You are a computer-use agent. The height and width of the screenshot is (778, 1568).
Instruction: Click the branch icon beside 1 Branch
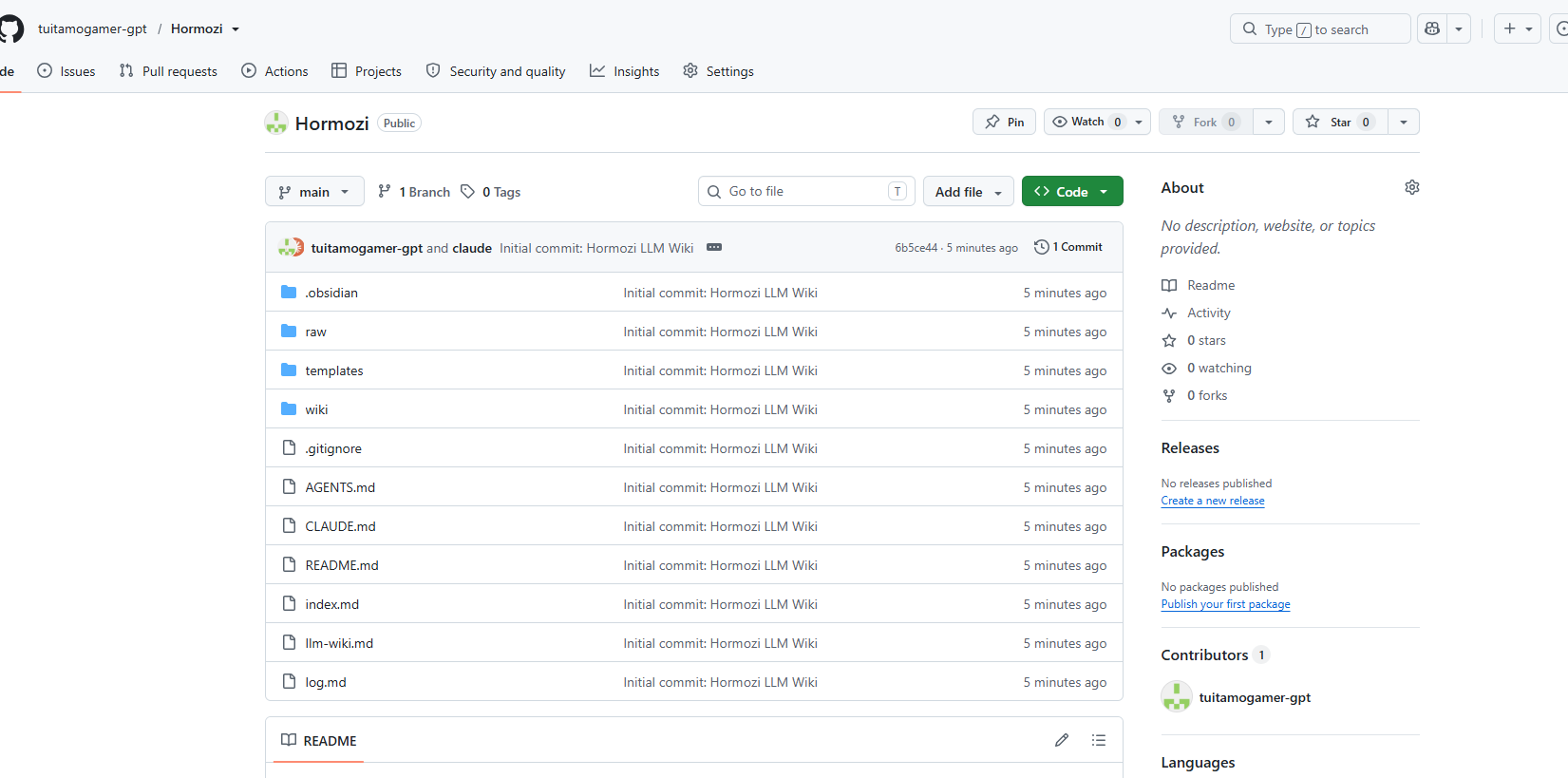point(385,191)
